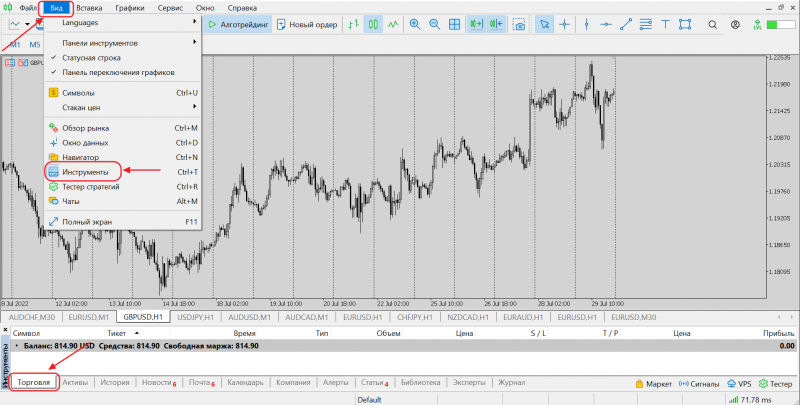
Task: Choose Окно данных menu entry
Action: coord(123,143)
